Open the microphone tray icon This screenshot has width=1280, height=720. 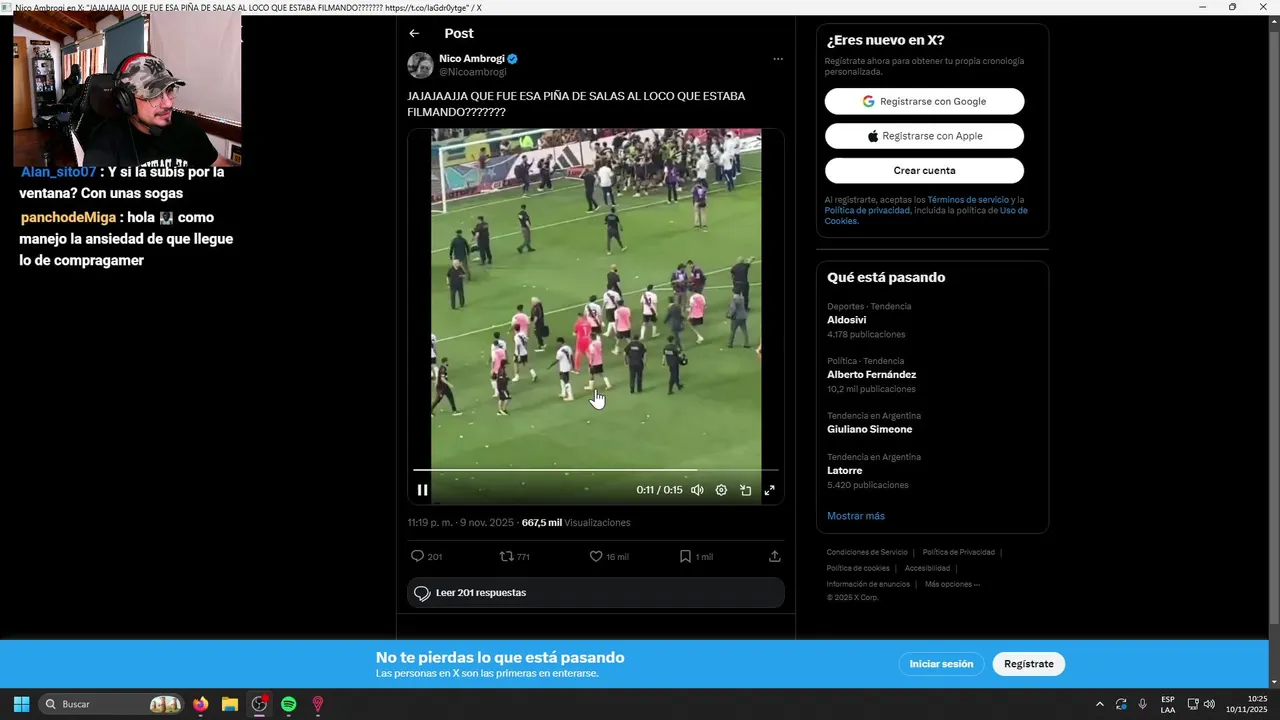coord(1142,704)
